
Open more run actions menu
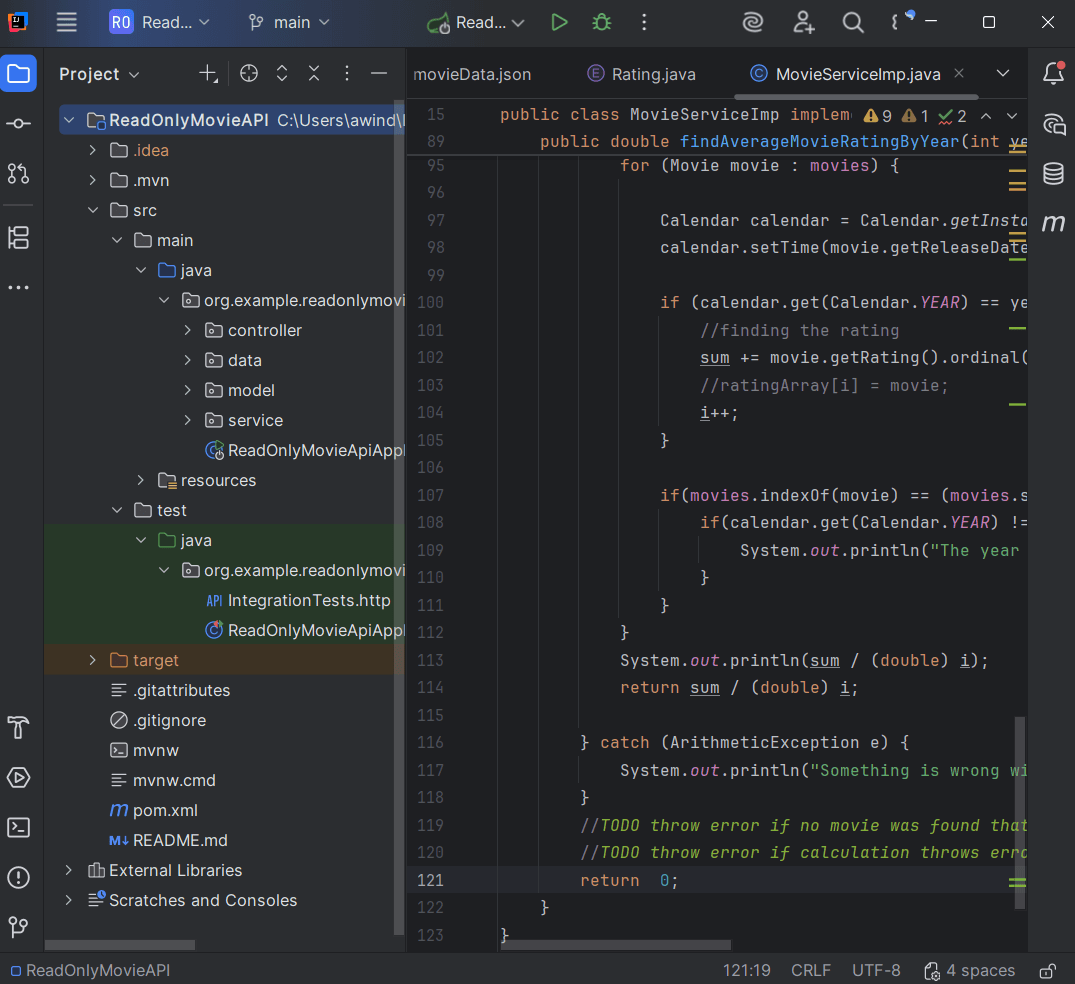644,23
